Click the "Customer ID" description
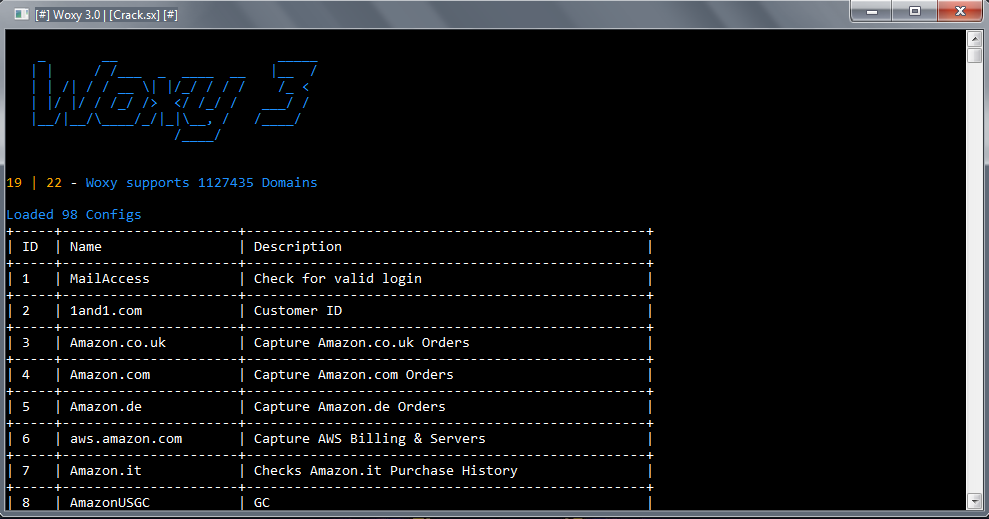989x519 pixels. coord(298,311)
